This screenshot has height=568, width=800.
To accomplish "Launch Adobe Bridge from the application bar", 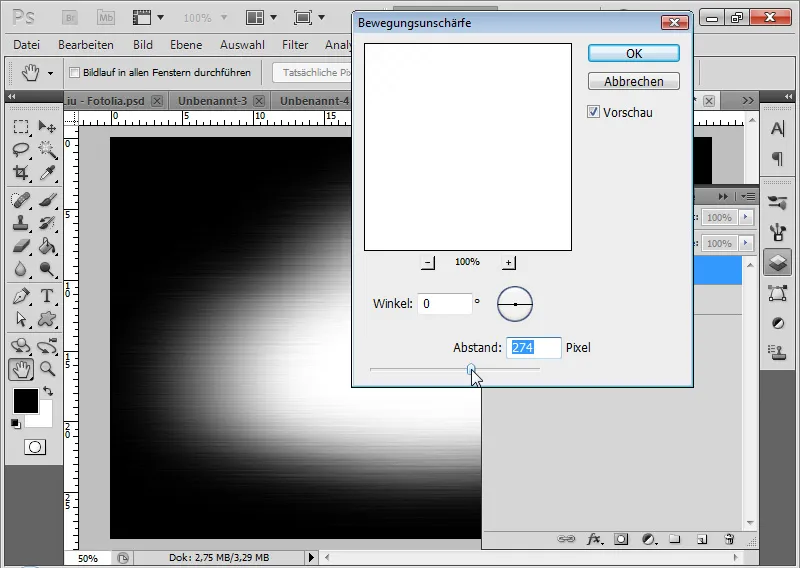I will (x=69, y=18).
